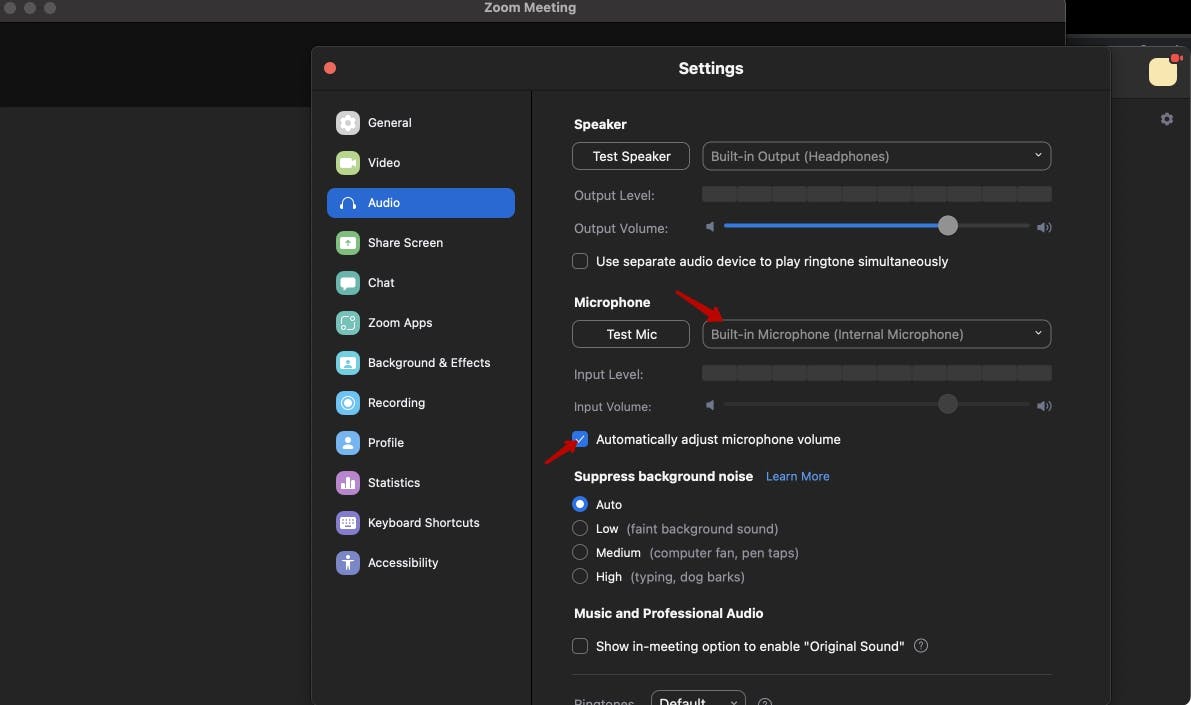The width and height of the screenshot is (1191, 705).
Task: Disable automatically adjust microphone volume
Action: (580, 440)
